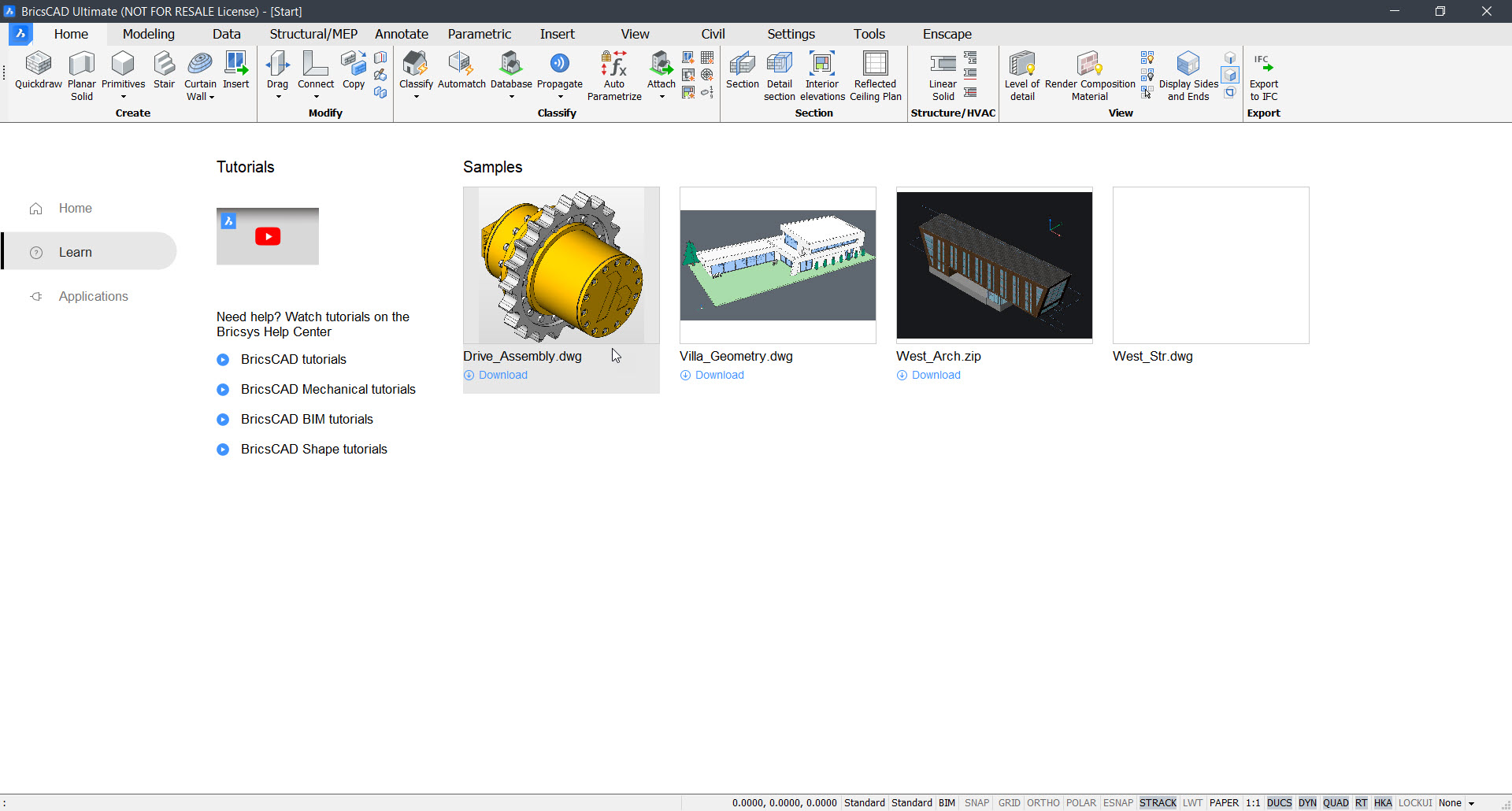Click the Planar Solid tool

pyautogui.click(x=82, y=76)
